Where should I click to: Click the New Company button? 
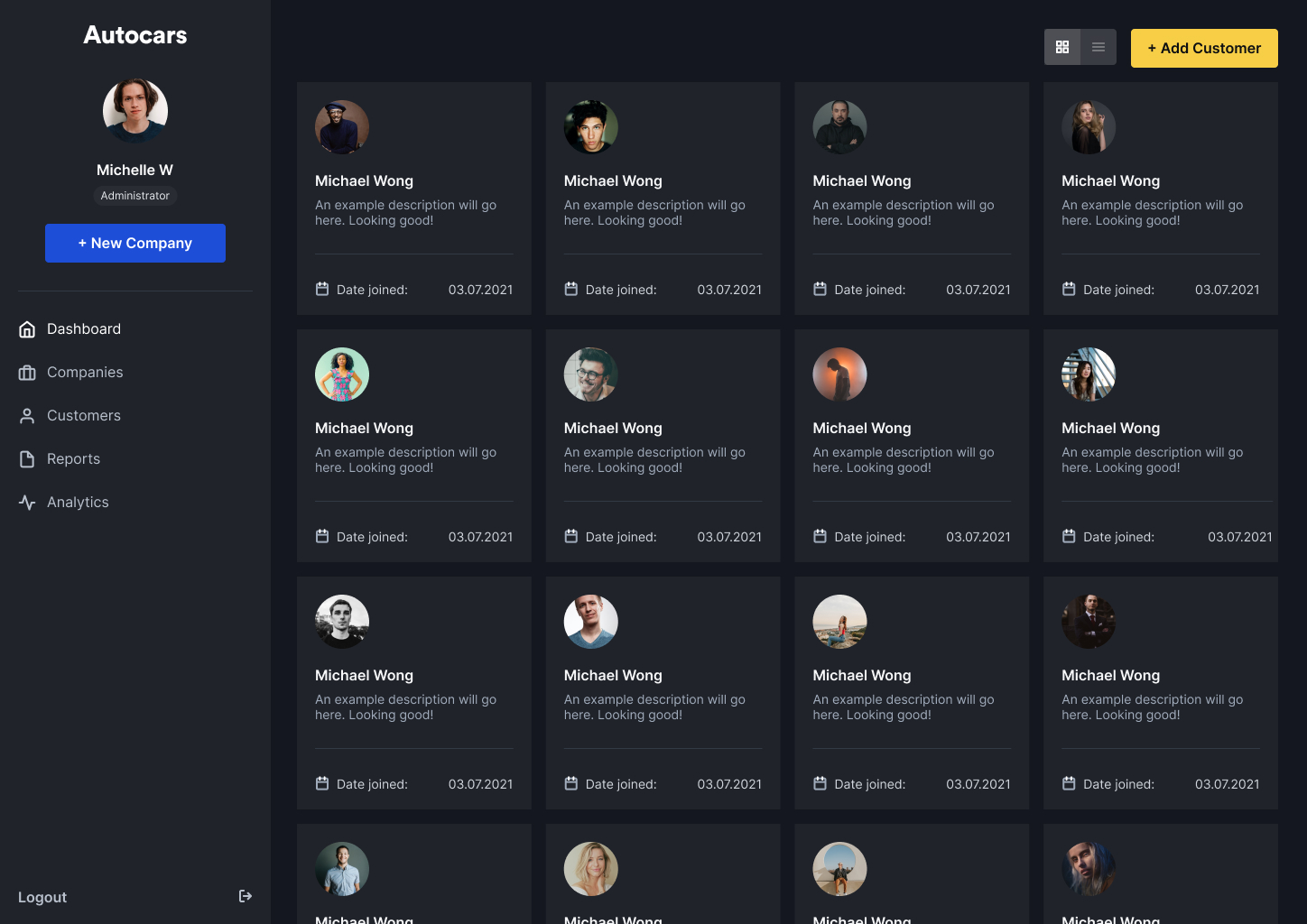[x=135, y=243]
